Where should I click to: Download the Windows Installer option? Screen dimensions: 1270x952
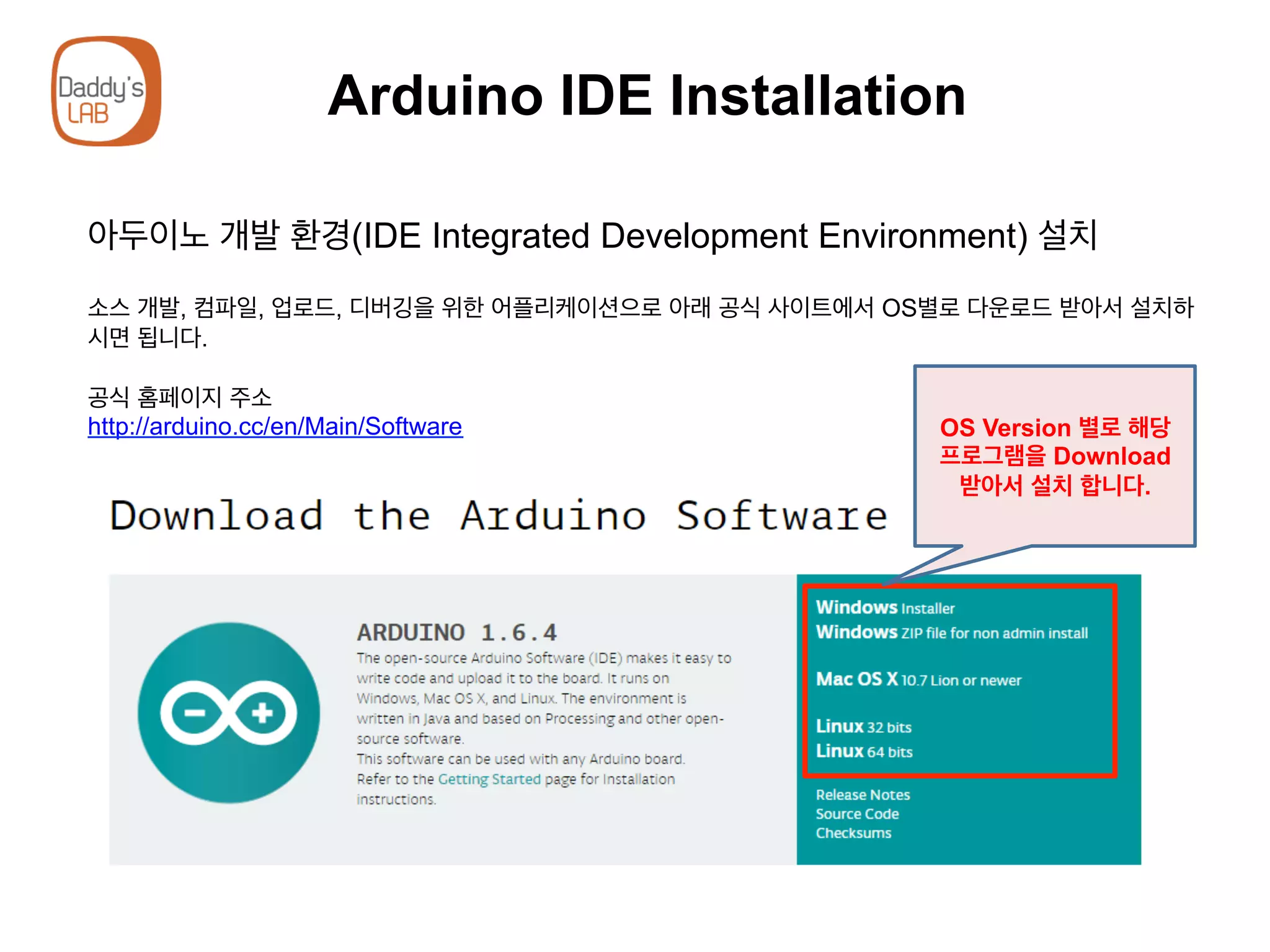pyautogui.click(x=885, y=607)
